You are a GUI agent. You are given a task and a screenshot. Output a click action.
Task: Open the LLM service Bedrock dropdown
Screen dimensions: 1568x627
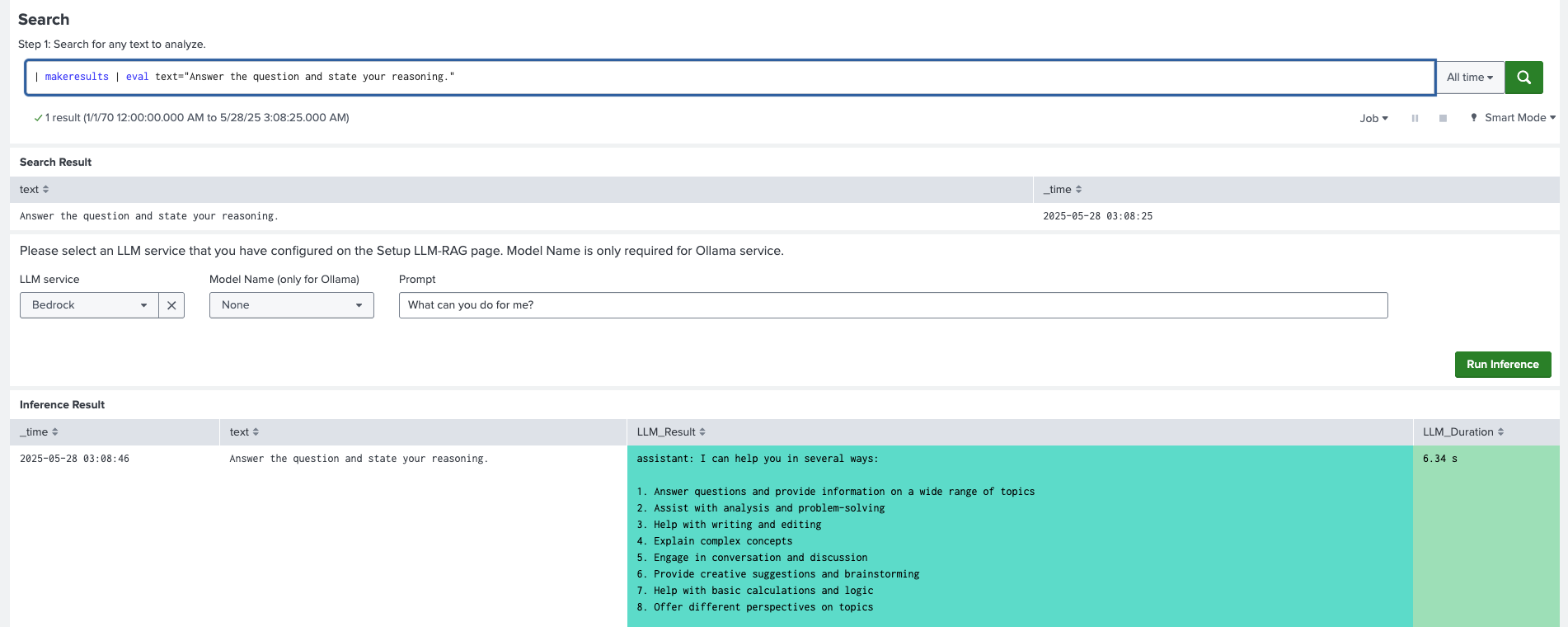point(89,305)
